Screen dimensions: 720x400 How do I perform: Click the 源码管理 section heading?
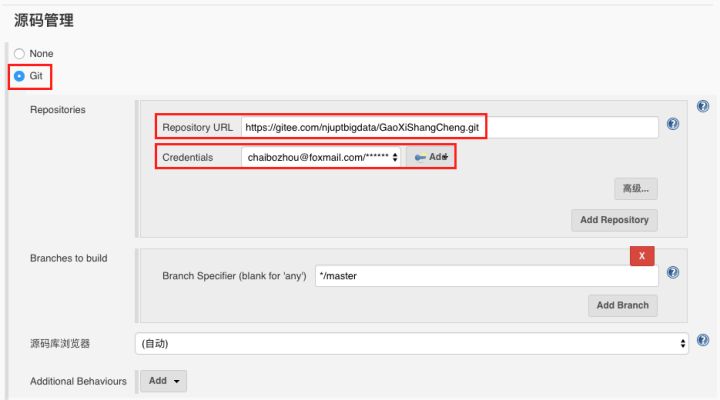44,20
